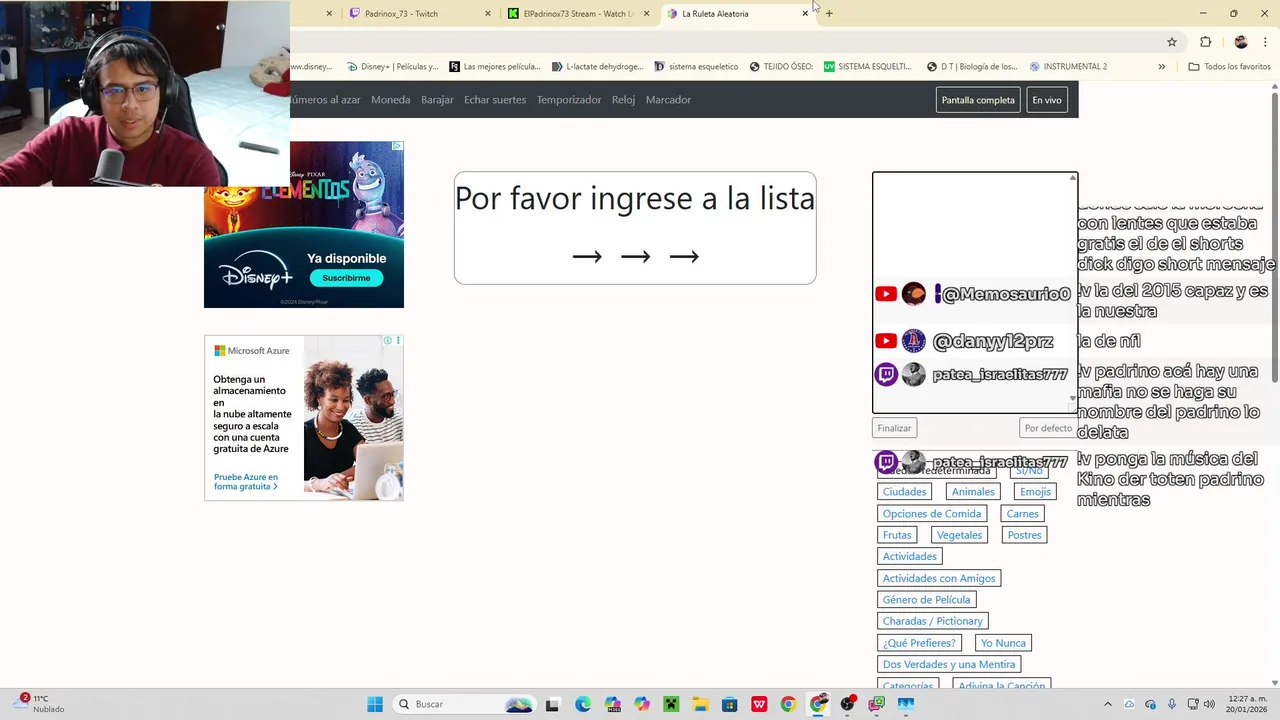Load the Animales preset list
This screenshot has width=1280, height=720.
(x=973, y=492)
